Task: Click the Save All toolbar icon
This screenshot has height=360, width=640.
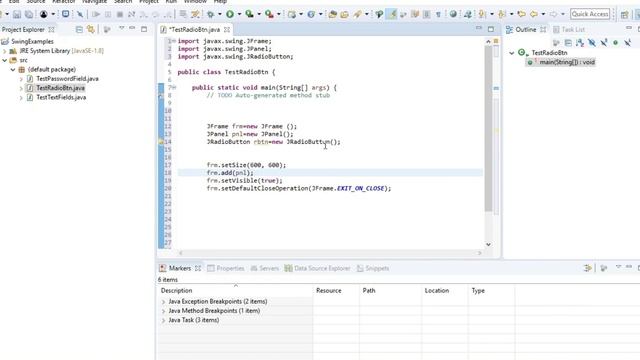Action: click(29, 14)
